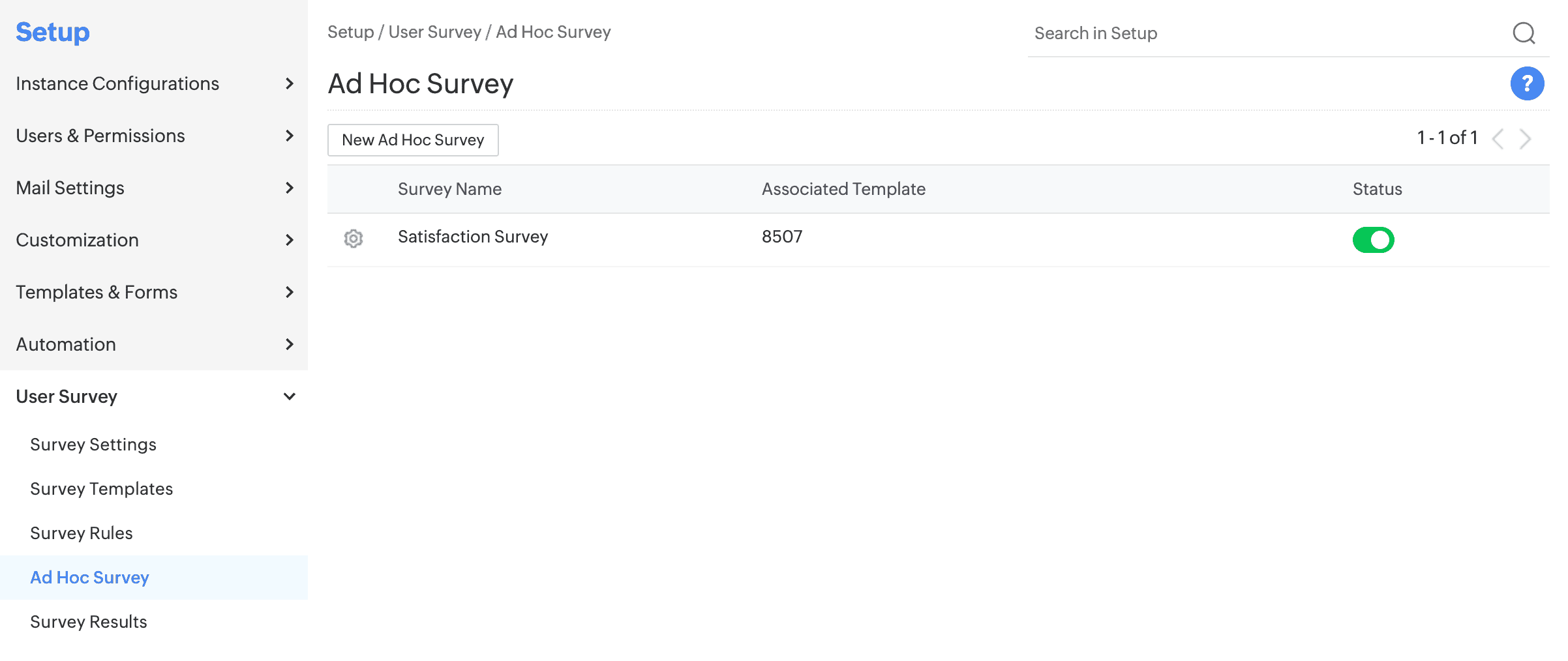Select Survey Rules menu item
This screenshot has height=661, width=1568.
(82, 533)
